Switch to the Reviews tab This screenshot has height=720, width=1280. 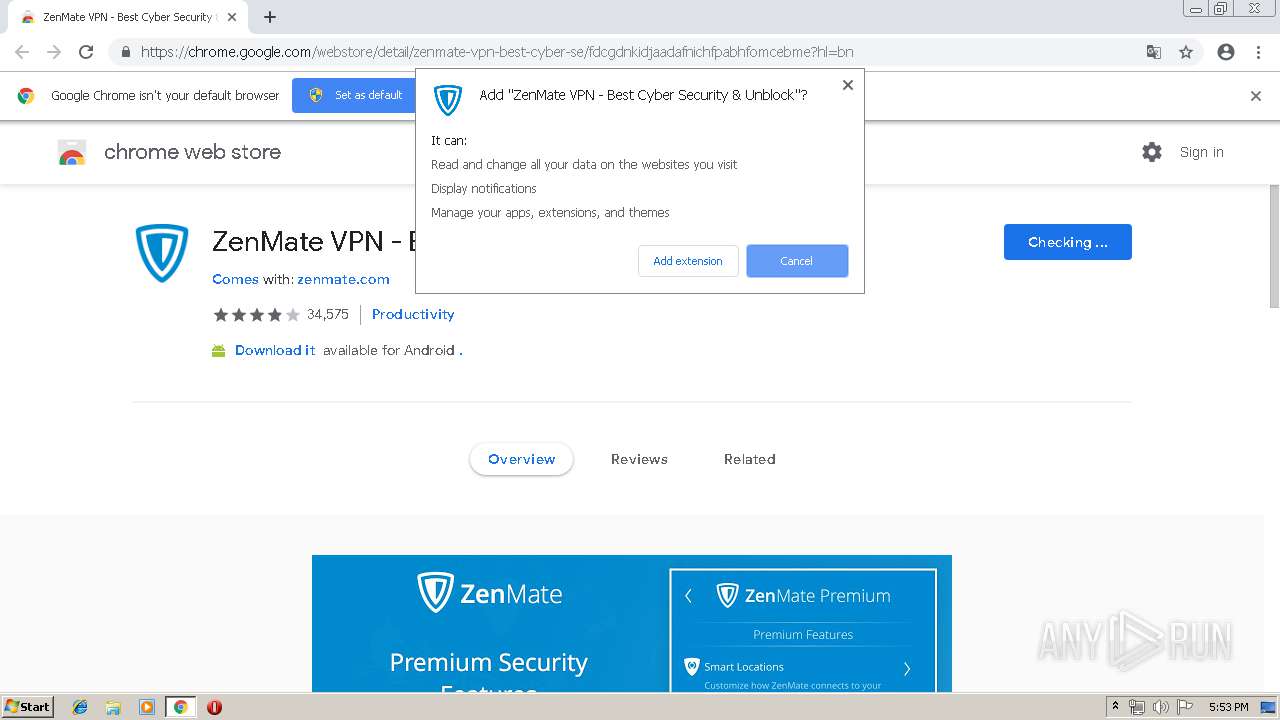(x=639, y=459)
